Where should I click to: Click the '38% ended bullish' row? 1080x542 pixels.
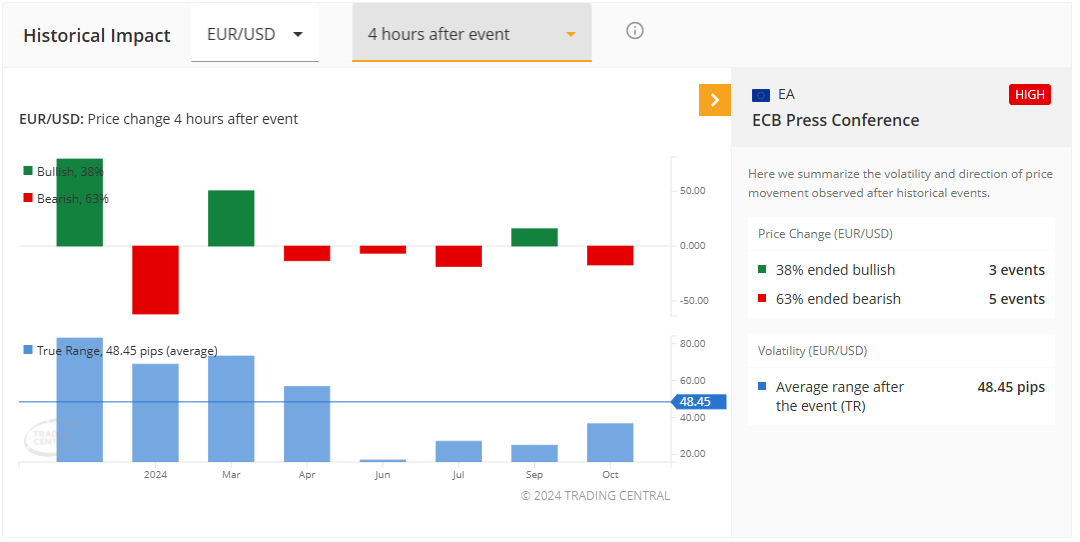click(901, 270)
